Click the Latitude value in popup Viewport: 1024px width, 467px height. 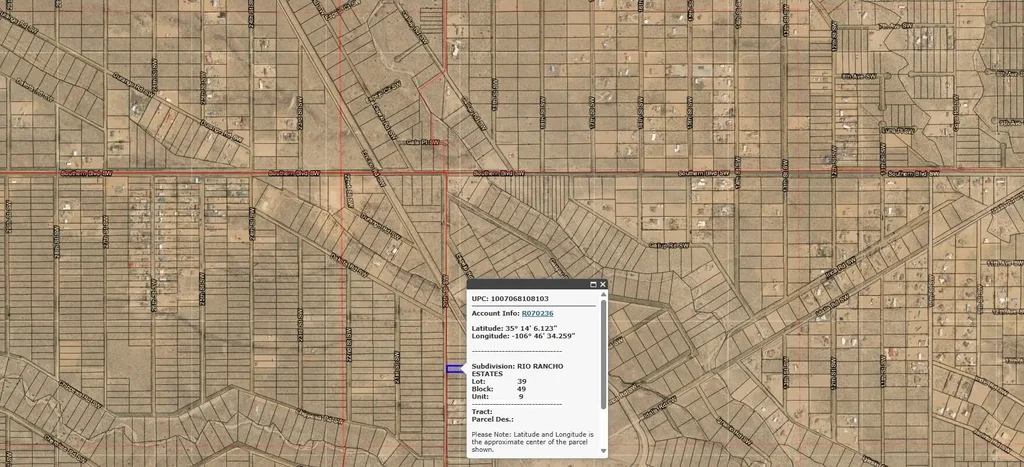(541, 328)
